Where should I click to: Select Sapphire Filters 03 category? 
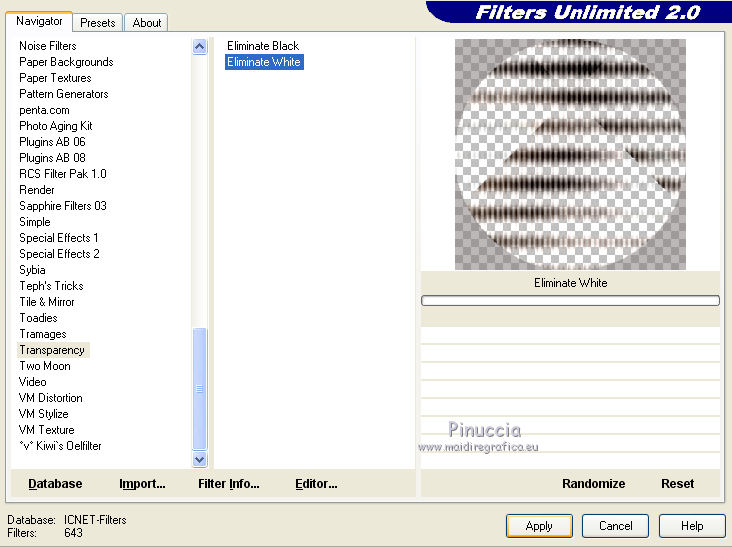pyautogui.click(x=63, y=206)
